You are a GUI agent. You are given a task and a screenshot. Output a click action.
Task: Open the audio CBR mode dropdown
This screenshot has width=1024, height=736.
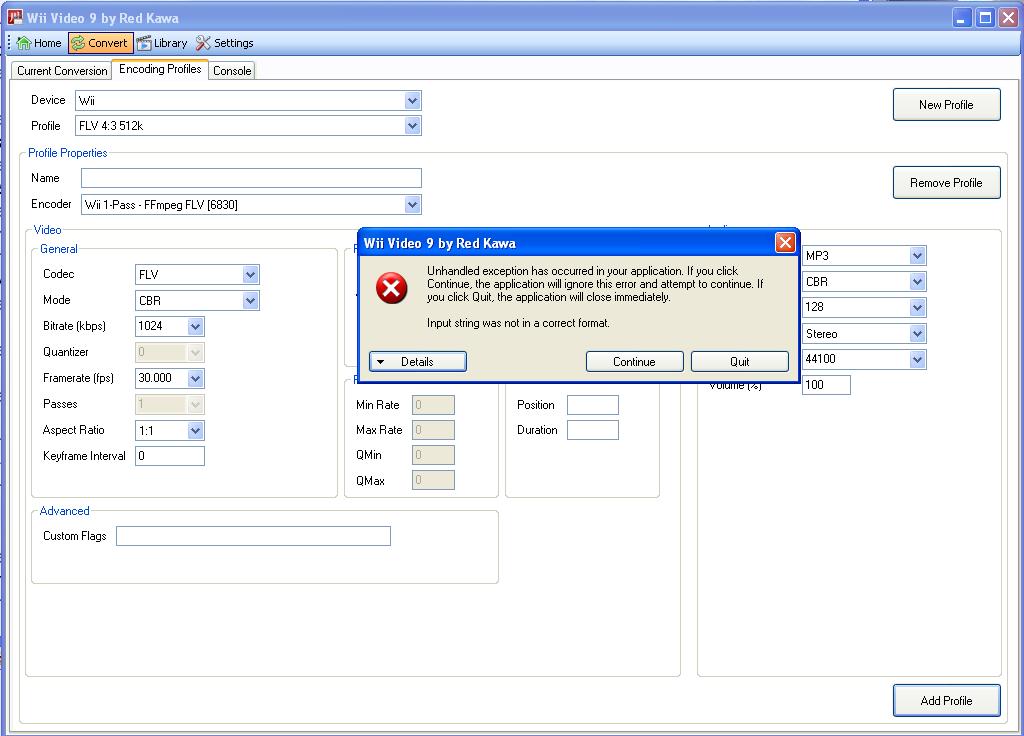coord(918,281)
